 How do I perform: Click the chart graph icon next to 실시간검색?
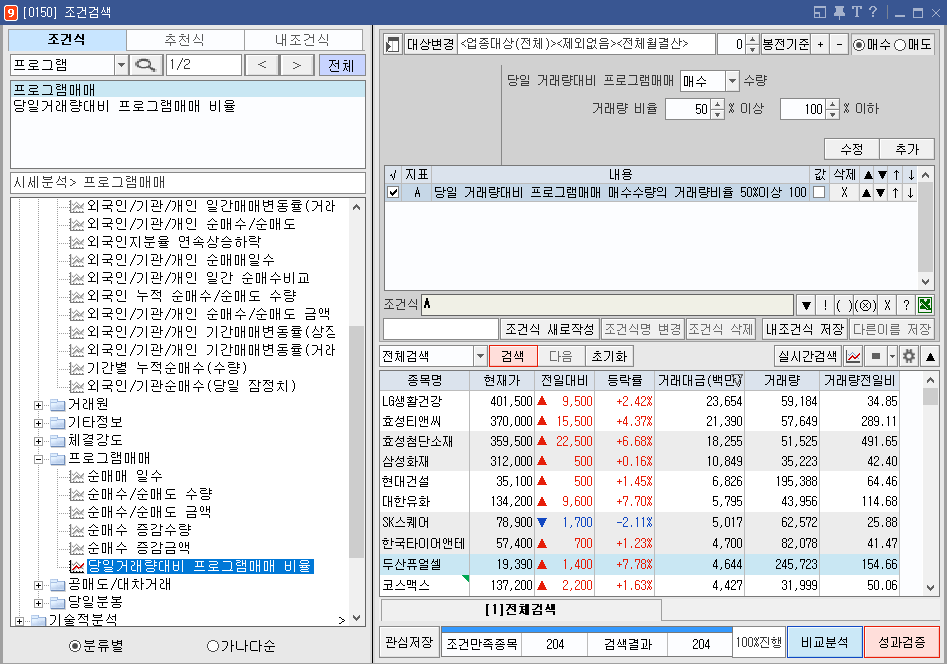(852, 354)
